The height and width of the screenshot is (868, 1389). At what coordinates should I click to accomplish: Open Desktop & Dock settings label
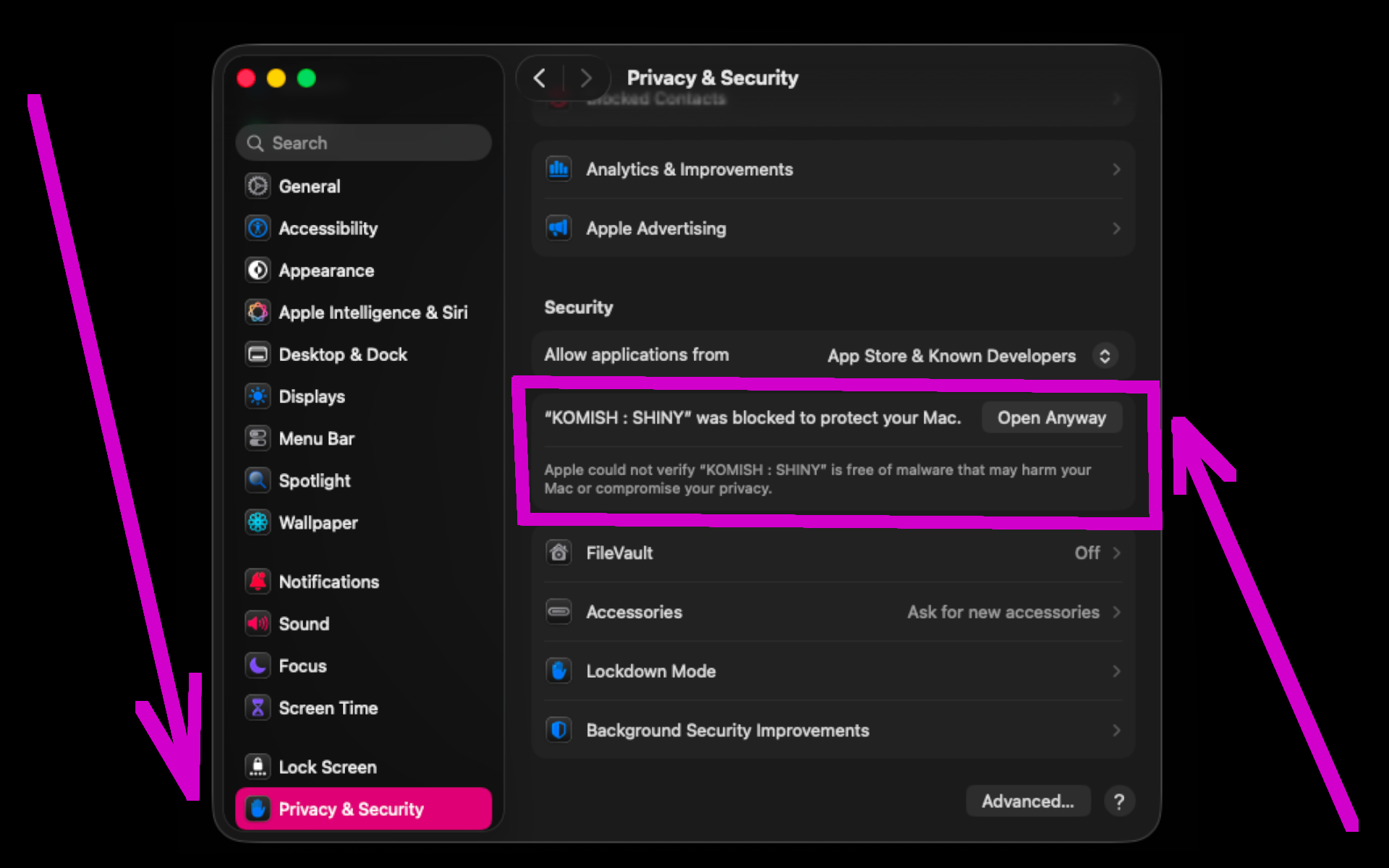343,354
